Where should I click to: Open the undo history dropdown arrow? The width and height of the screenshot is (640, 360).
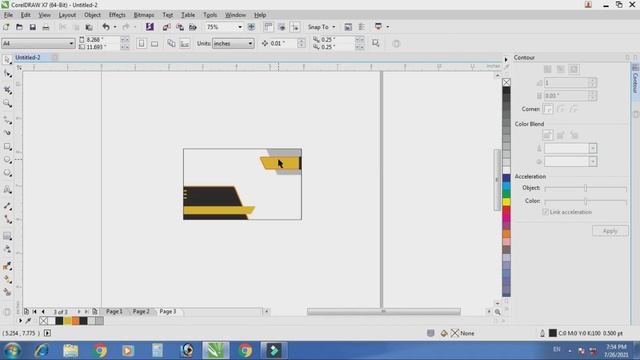[x=115, y=27]
